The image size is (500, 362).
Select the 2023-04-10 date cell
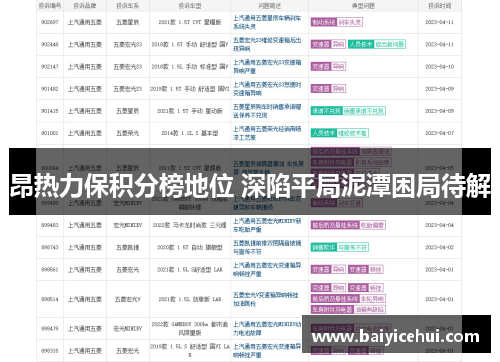439,67
